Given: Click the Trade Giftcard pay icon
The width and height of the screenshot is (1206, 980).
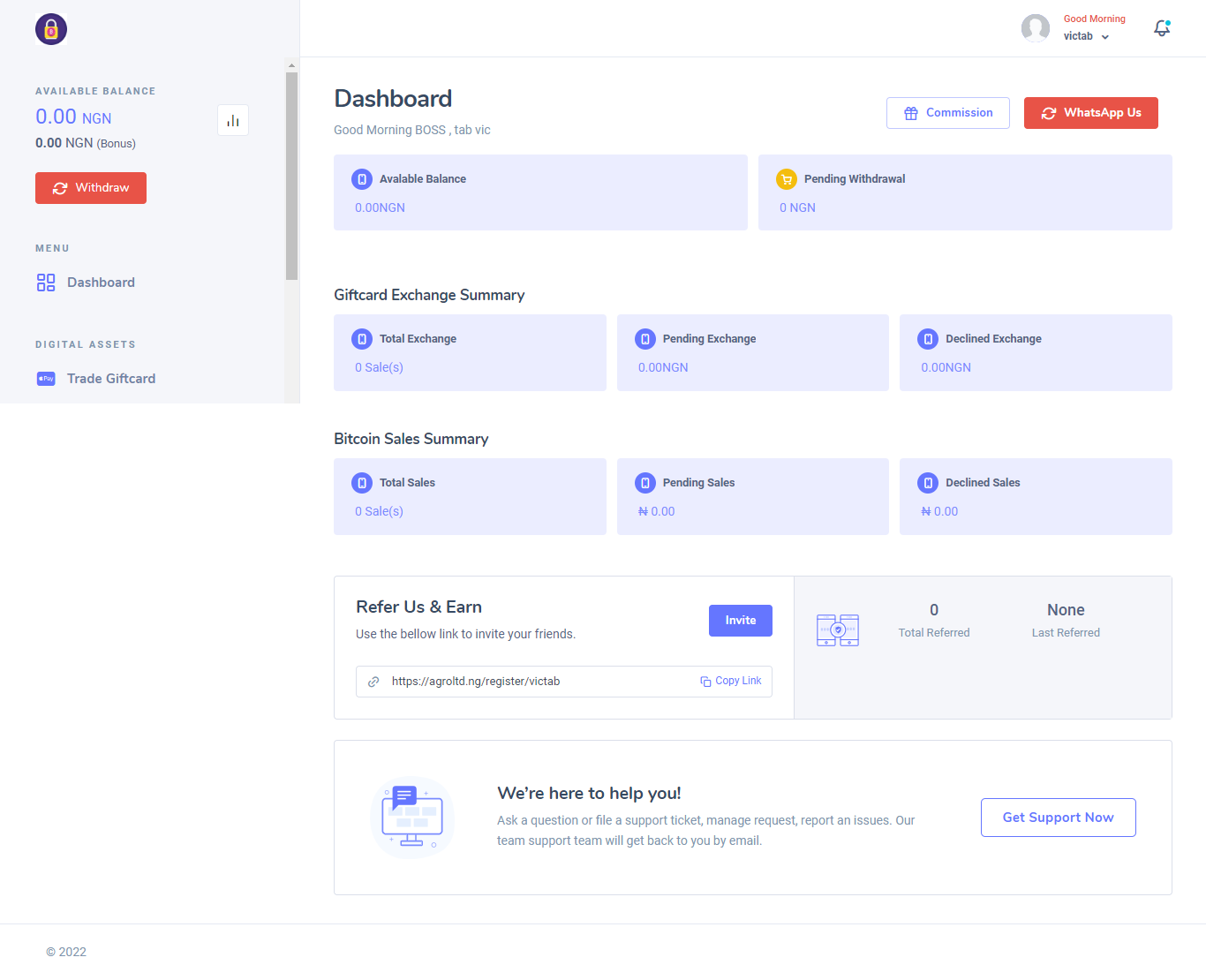Looking at the screenshot, I should pos(46,378).
